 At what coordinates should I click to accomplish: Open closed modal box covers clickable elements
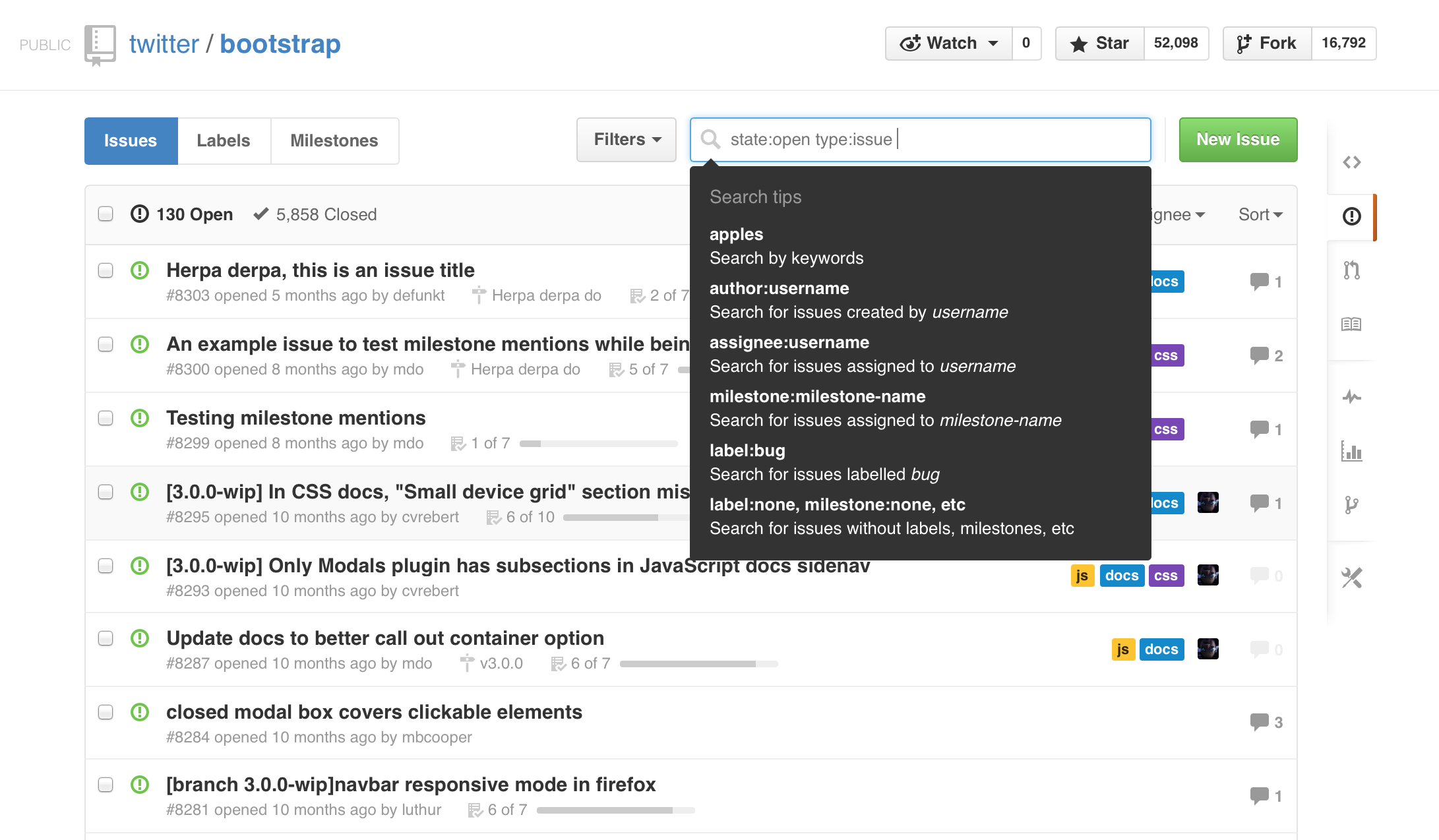click(374, 712)
